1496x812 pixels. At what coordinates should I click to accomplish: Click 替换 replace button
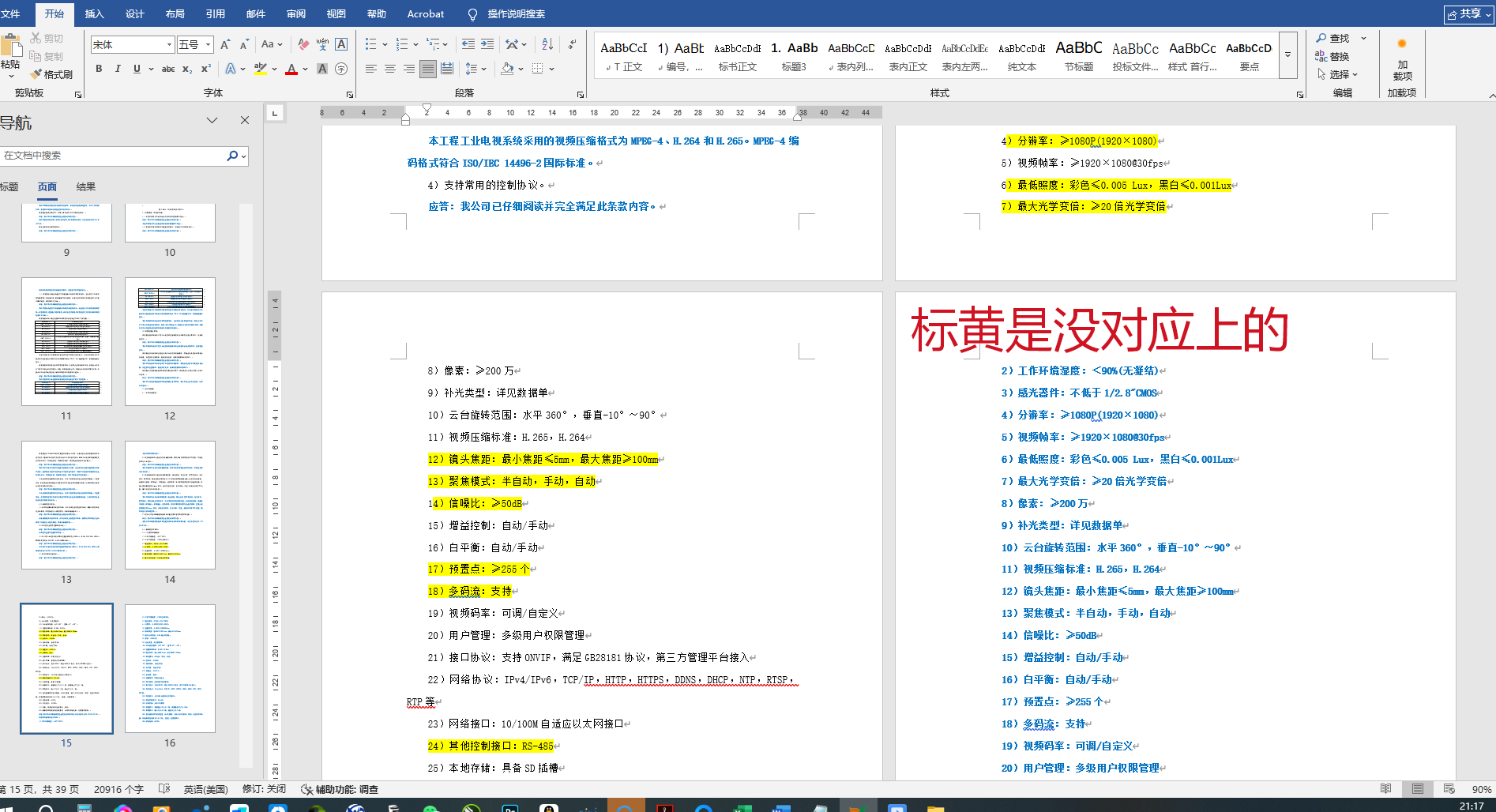[x=1332, y=56]
